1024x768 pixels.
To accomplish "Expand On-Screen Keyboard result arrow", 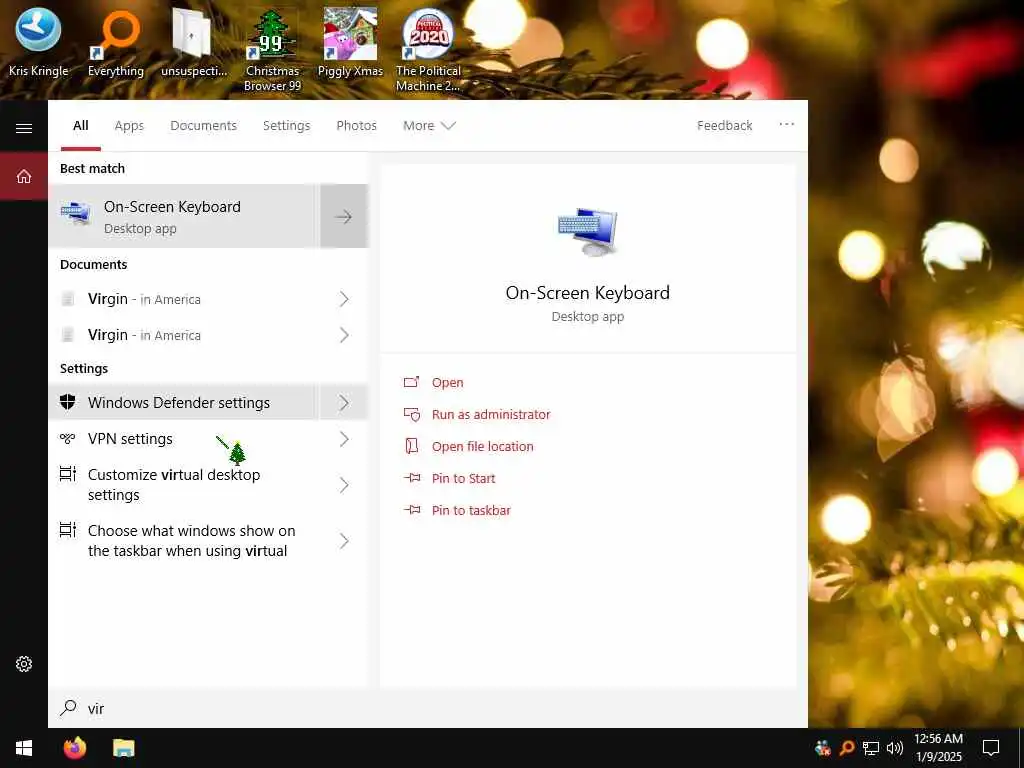I will pyautogui.click(x=344, y=216).
